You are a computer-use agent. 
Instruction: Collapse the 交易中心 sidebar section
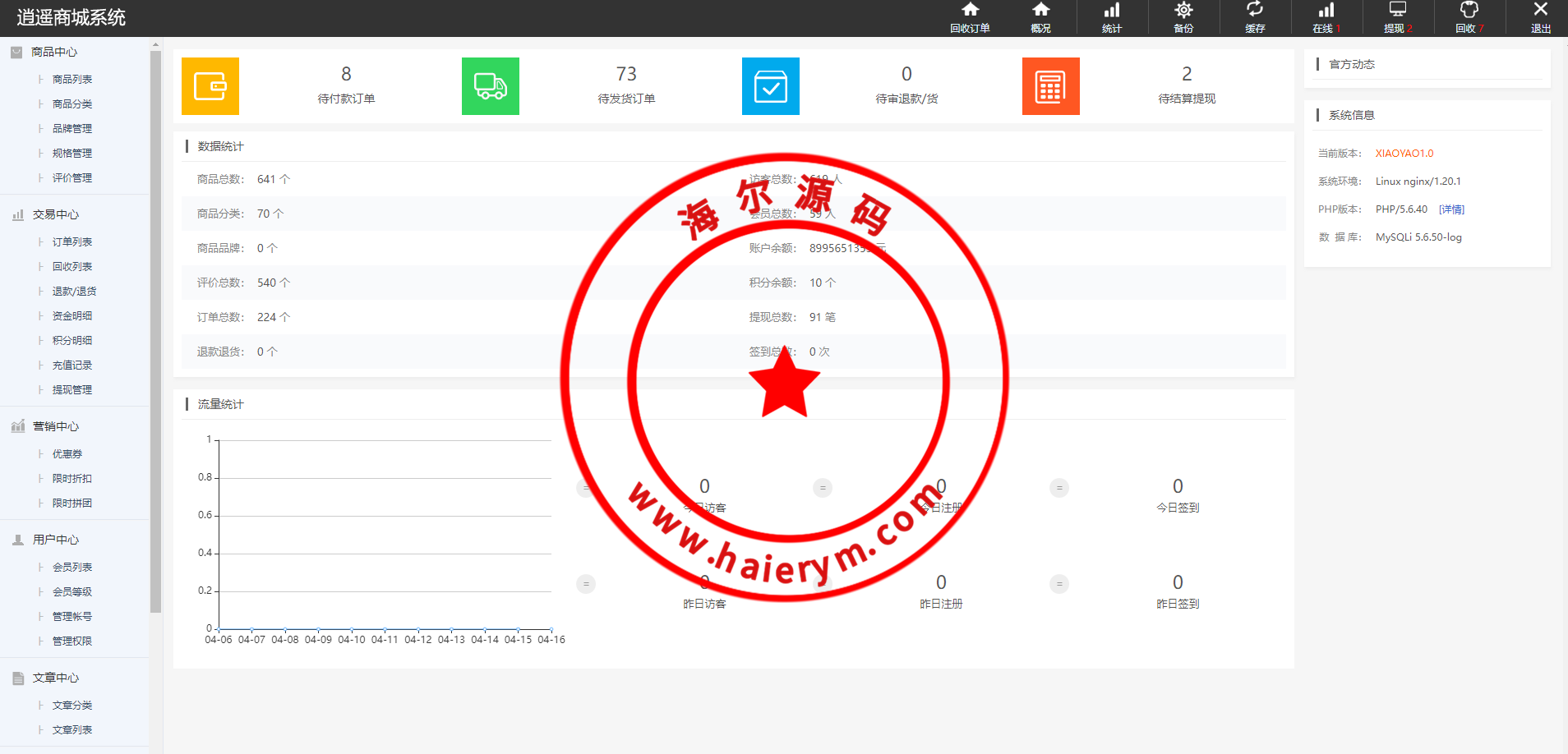pyautogui.click(x=56, y=214)
